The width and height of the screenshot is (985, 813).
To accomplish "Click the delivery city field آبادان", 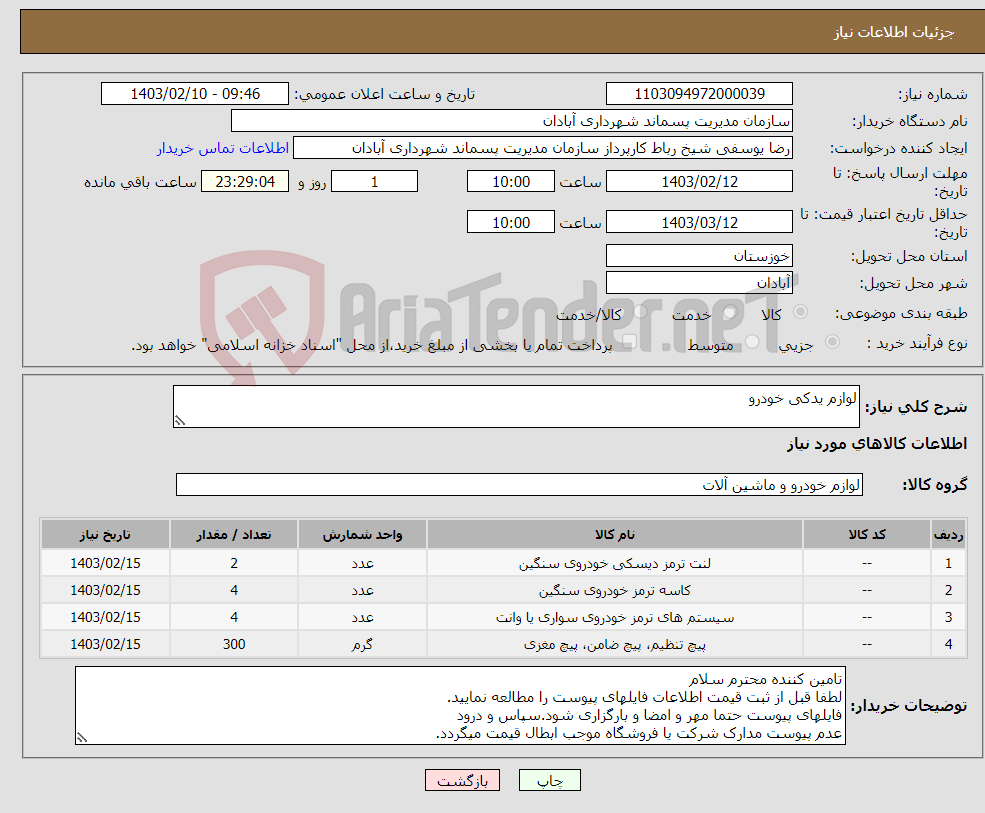I will pyautogui.click(x=699, y=282).
